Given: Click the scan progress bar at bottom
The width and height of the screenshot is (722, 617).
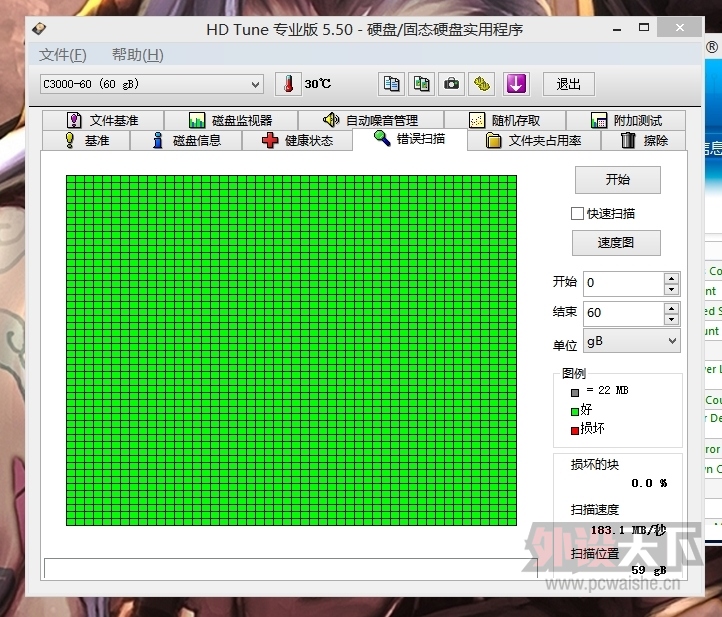Looking at the screenshot, I should tap(291, 568).
